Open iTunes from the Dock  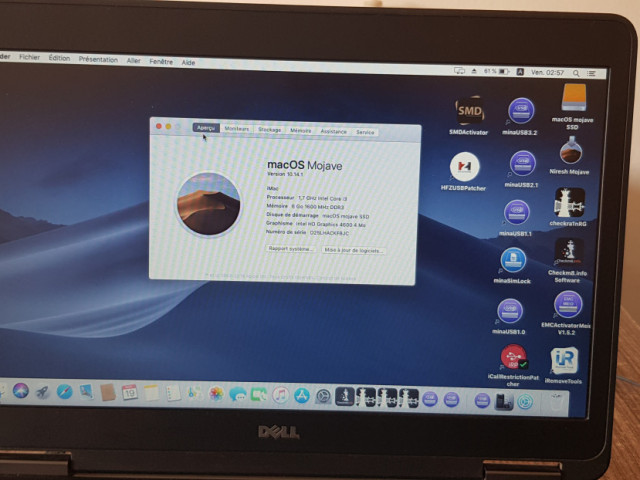tap(280, 396)
